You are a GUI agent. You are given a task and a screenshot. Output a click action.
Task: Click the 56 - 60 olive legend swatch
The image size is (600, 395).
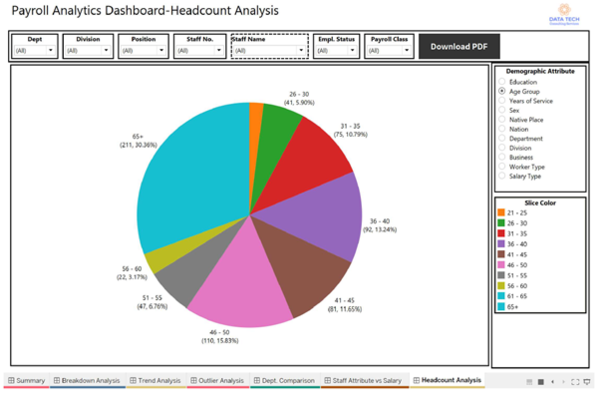pos(501,286)
